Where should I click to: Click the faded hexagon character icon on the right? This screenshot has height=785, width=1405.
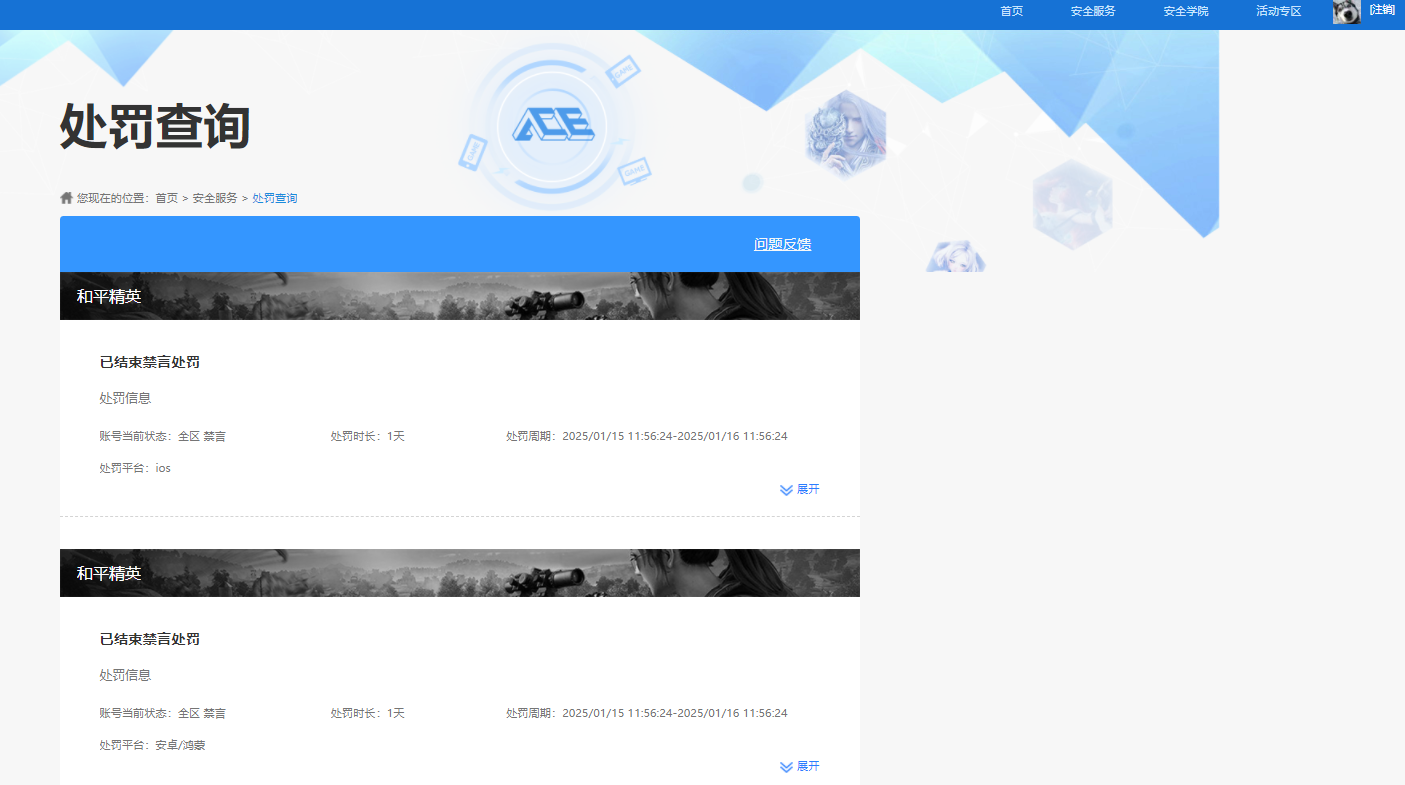tap(1072, 204)
